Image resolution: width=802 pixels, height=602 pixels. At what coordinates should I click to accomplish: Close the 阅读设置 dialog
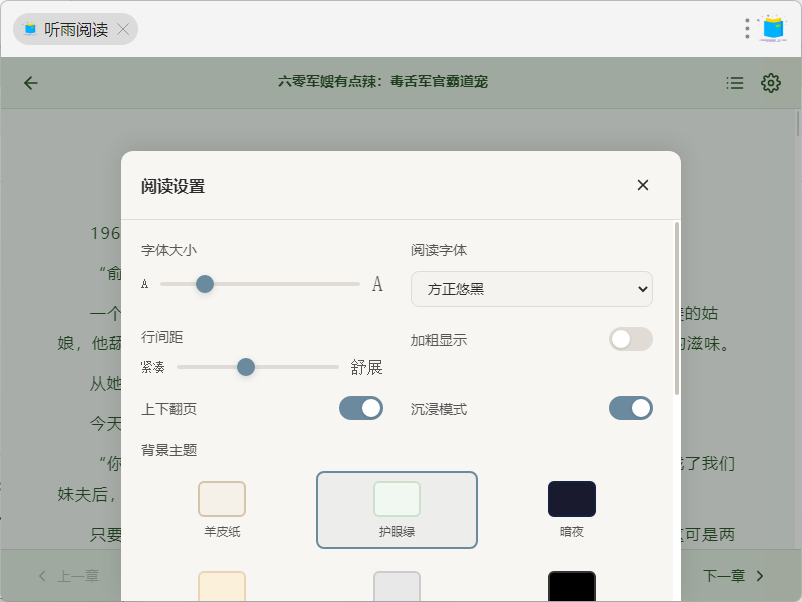tap(643, 185)
